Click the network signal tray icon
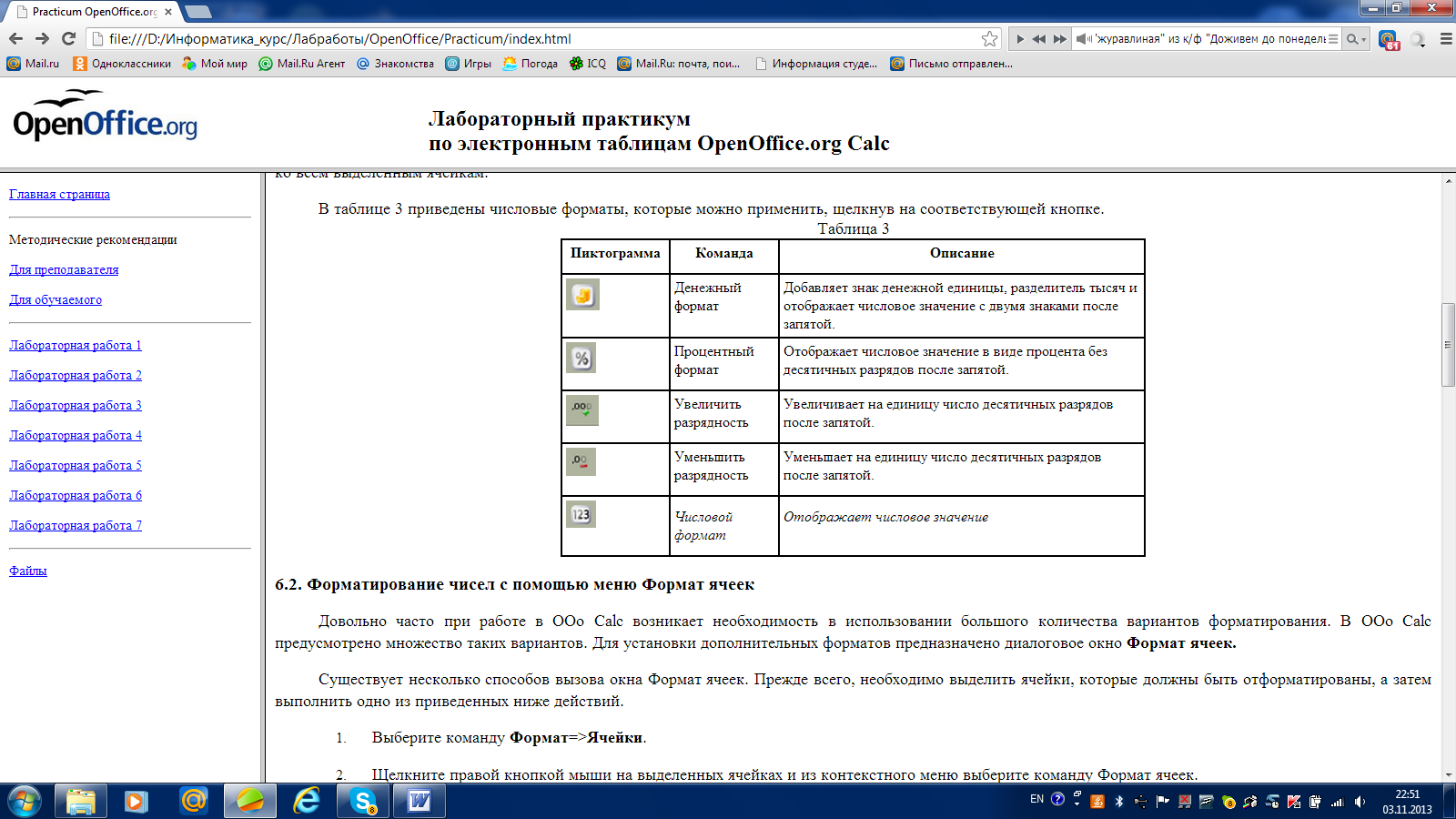Screen dimensions: 1456x819 pyautogui.click(x=1338, y=802)
